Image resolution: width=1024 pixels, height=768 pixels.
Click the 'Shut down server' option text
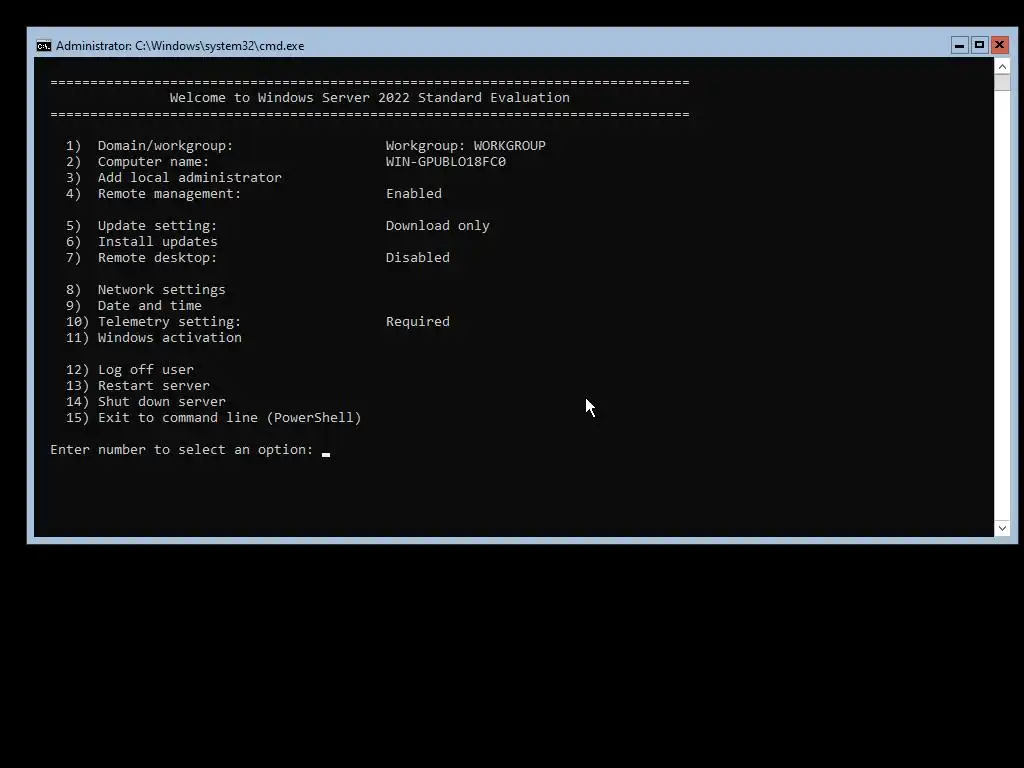pos(162,402)
